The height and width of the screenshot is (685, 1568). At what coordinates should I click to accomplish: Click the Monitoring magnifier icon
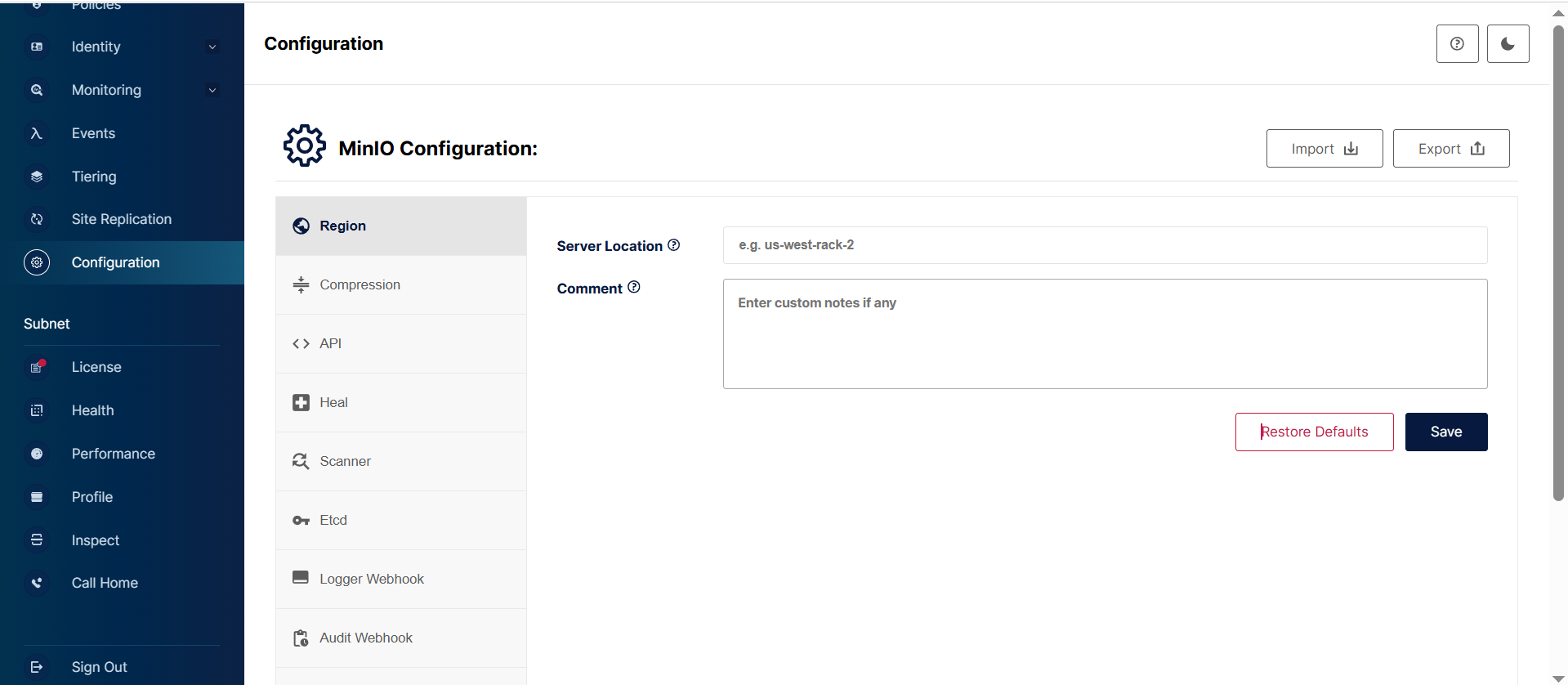pos(37,90)
